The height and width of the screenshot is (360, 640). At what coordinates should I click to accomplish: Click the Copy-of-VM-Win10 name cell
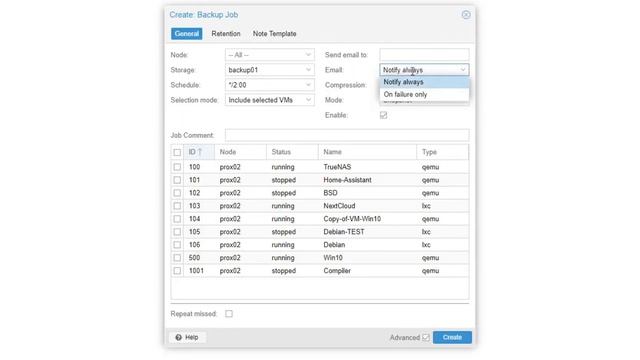pyautogui.click(x=352, y=219)
